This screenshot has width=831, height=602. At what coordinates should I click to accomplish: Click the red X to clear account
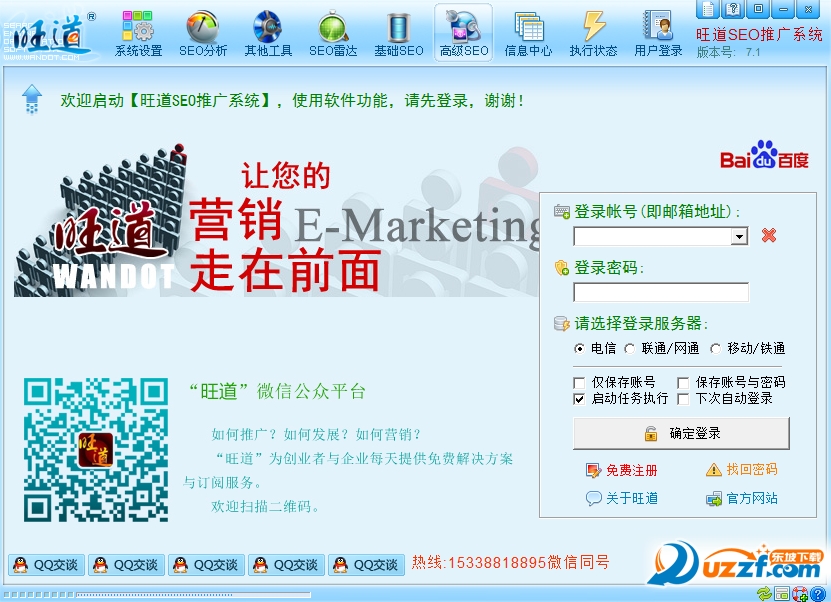[x=768, y=235]
